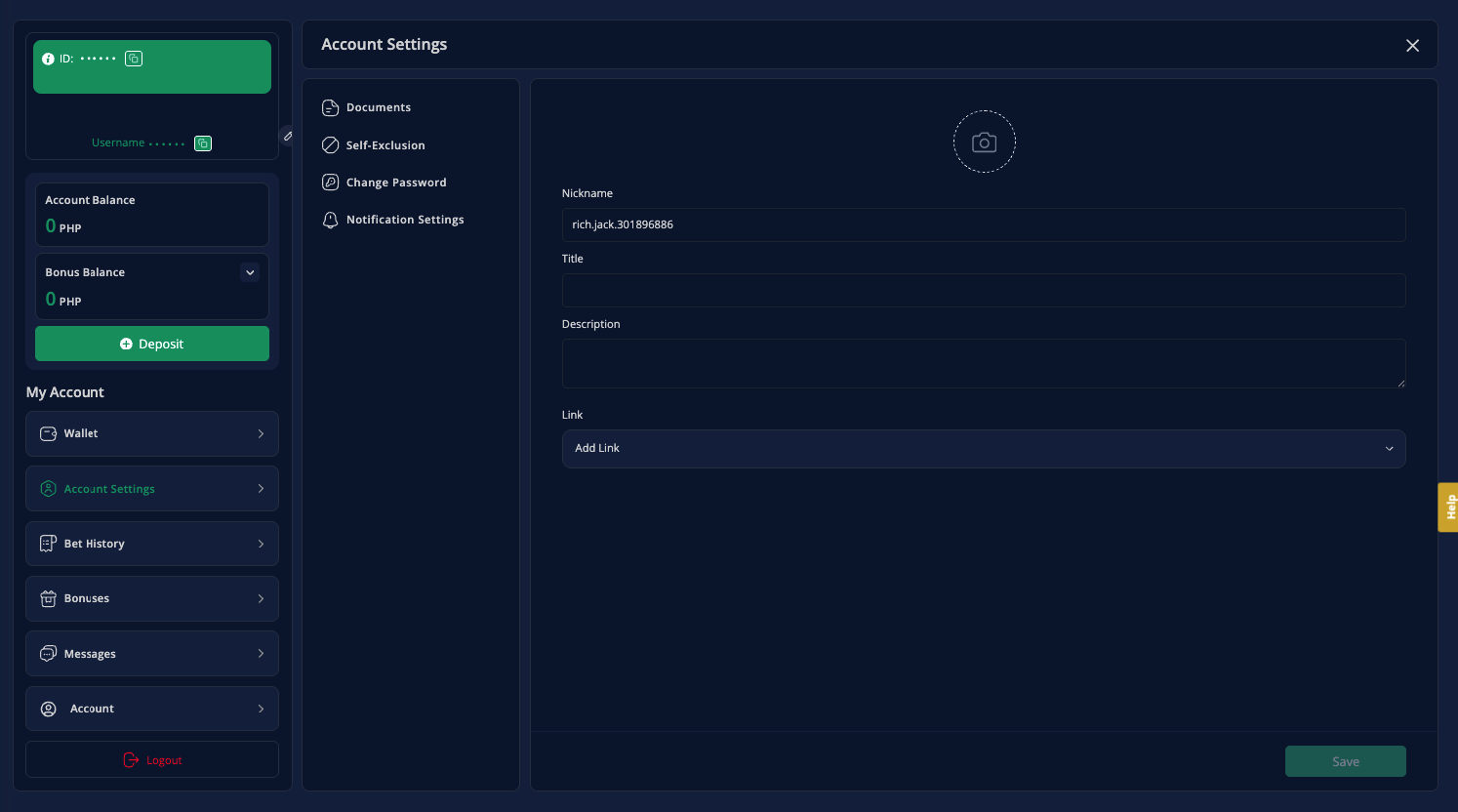The width and height of the screenshot is (1458, 812).
Task: Save the account settings
Action: click(x=1346, y=761)
